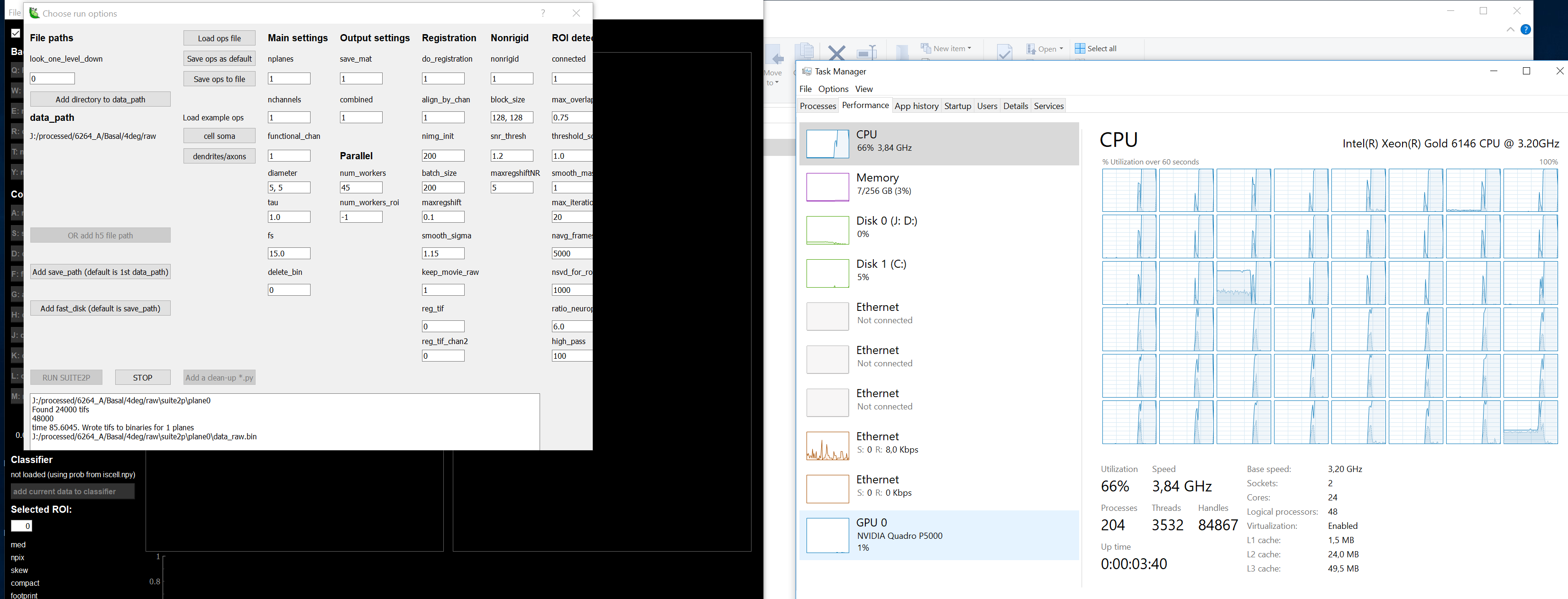Click the Selected ROI white number box
Image resolution: width=1568 pixels, height=599 pixels.
[21, 526]
